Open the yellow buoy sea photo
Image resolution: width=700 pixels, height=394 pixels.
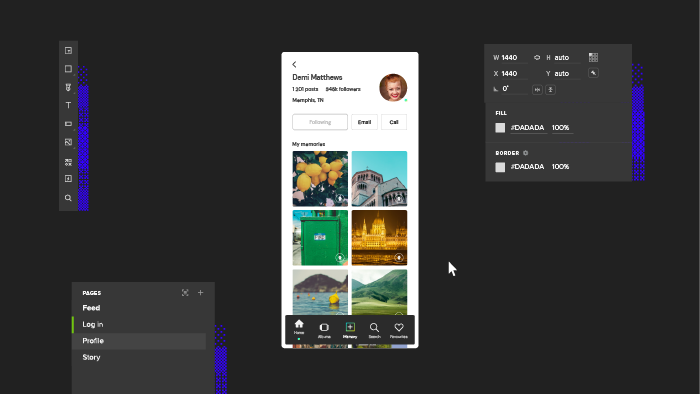tap(320, 292)
